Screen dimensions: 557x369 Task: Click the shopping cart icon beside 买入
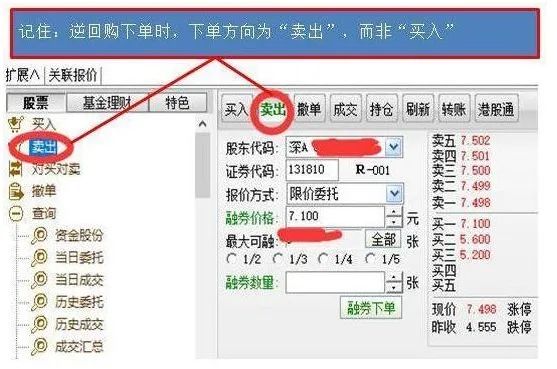click(16, 124)
